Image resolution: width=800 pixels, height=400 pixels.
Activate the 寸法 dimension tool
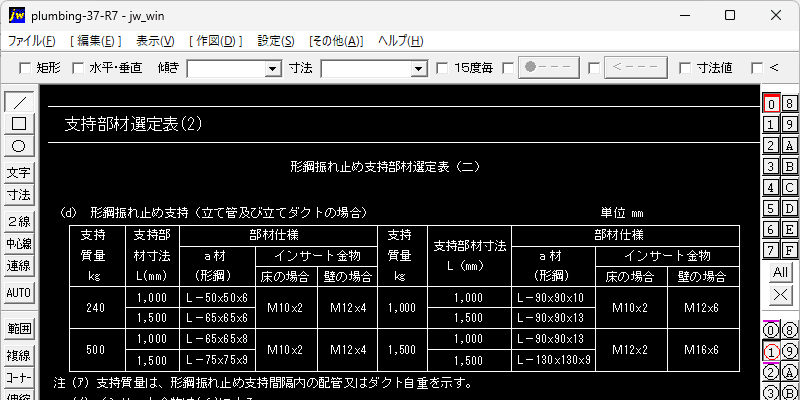point(19,195)
